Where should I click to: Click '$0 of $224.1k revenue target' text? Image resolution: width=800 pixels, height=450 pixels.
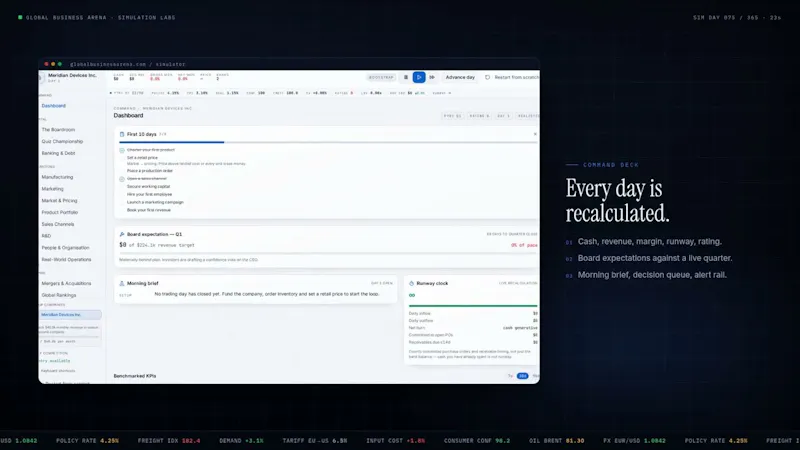[157, 245]
